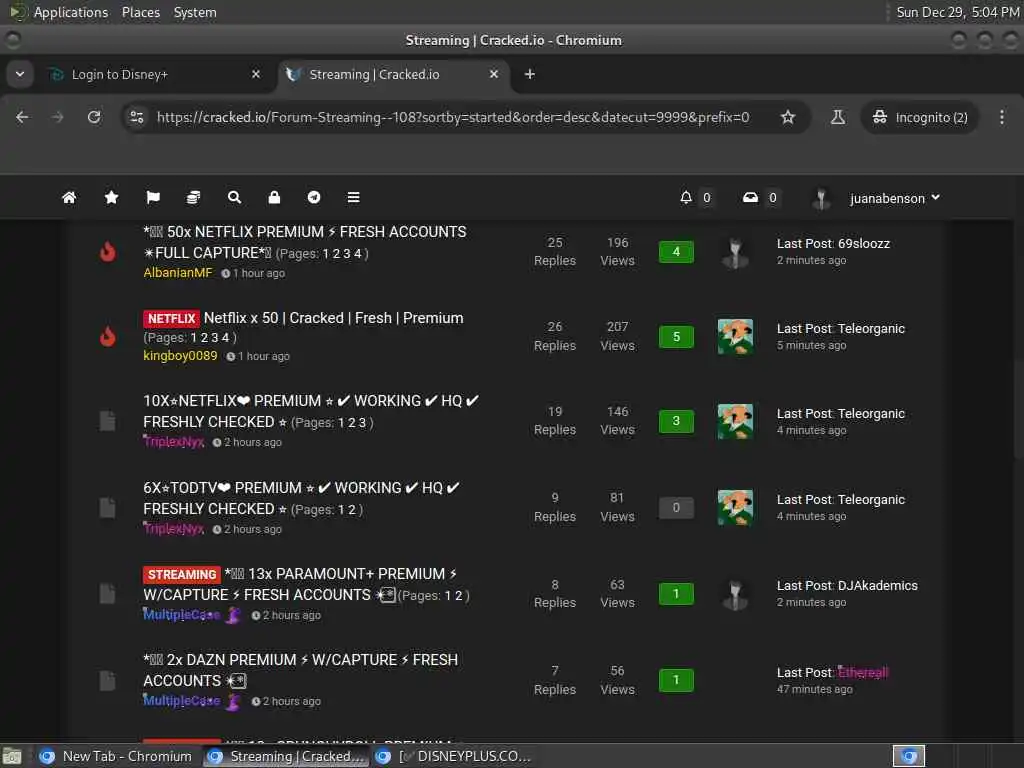Open Chromium three-dot menu
The image size is (1024, 768).
coord(1002,117)
